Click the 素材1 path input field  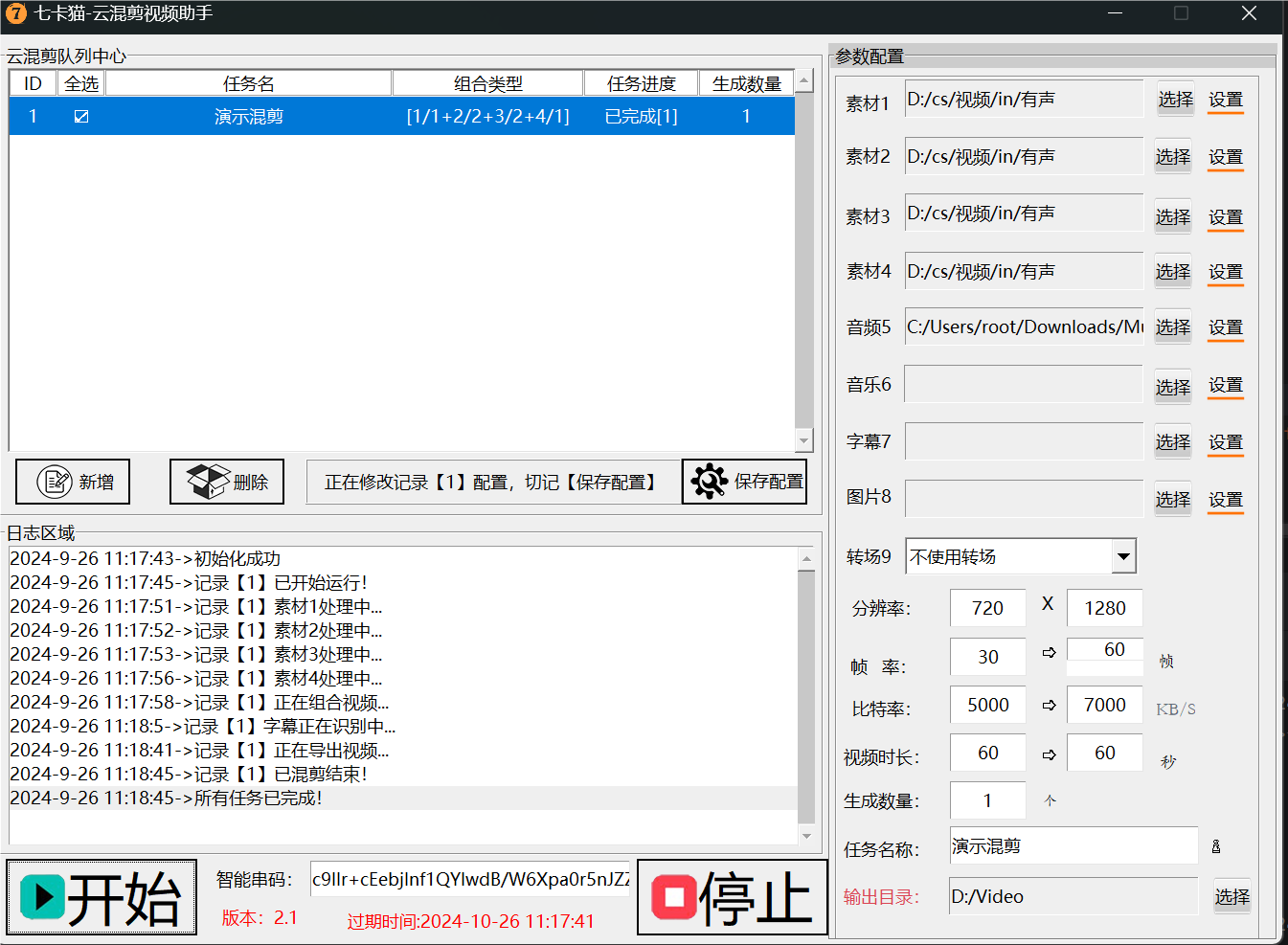(x=1024, y=99)
